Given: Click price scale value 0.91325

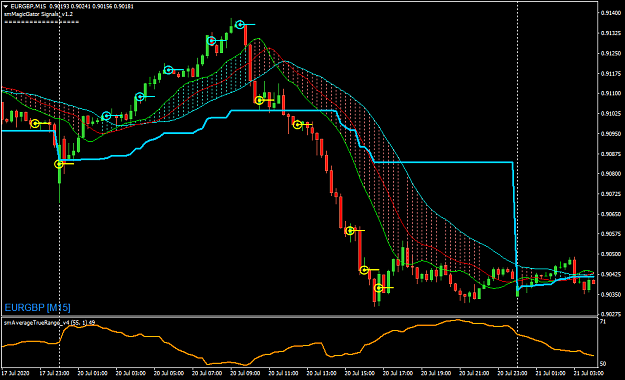Looking at the screenshot, I should point(611,33).
